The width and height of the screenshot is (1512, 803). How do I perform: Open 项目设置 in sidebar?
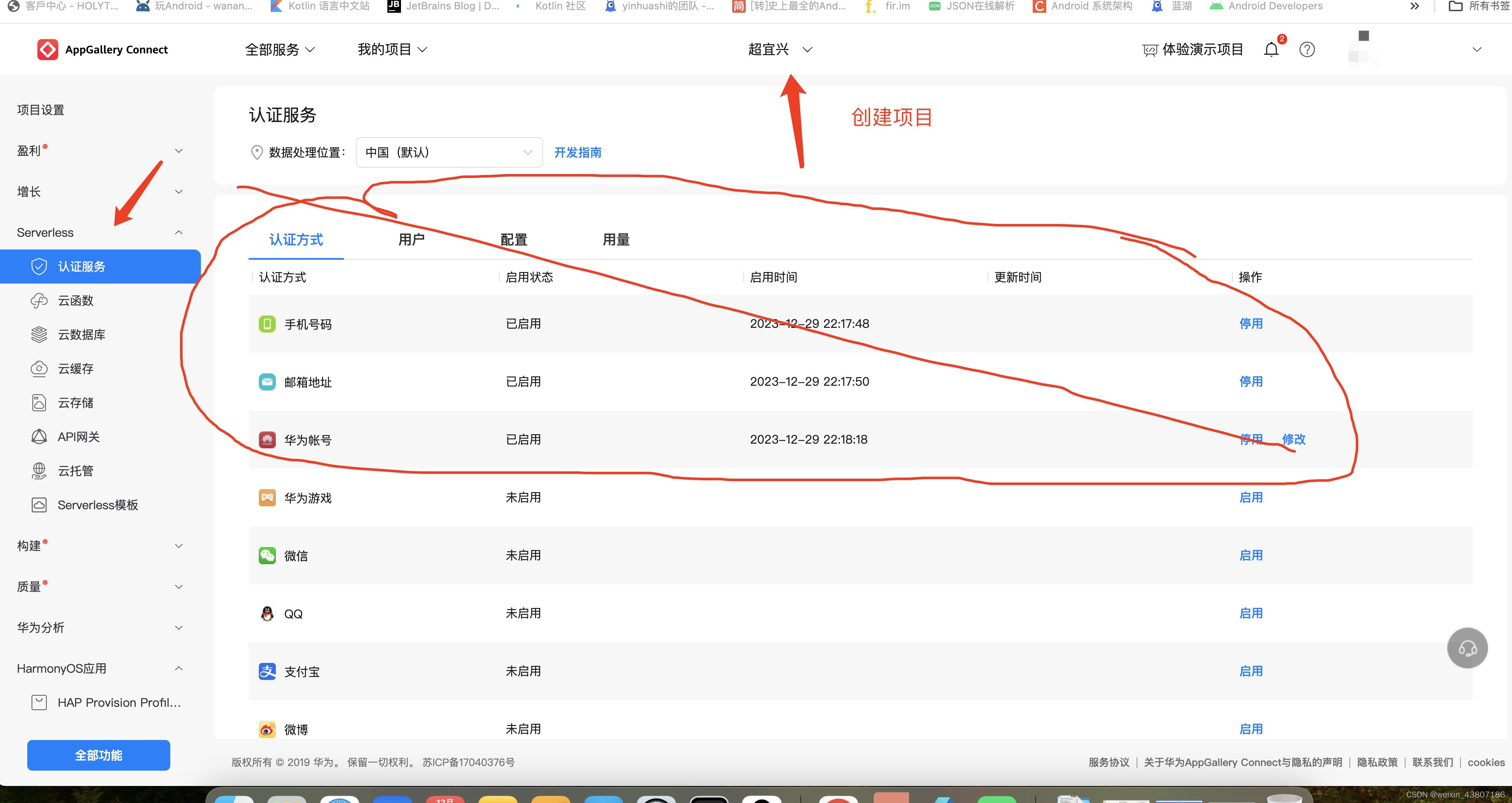pyautogui.click(x=40, y=110)
